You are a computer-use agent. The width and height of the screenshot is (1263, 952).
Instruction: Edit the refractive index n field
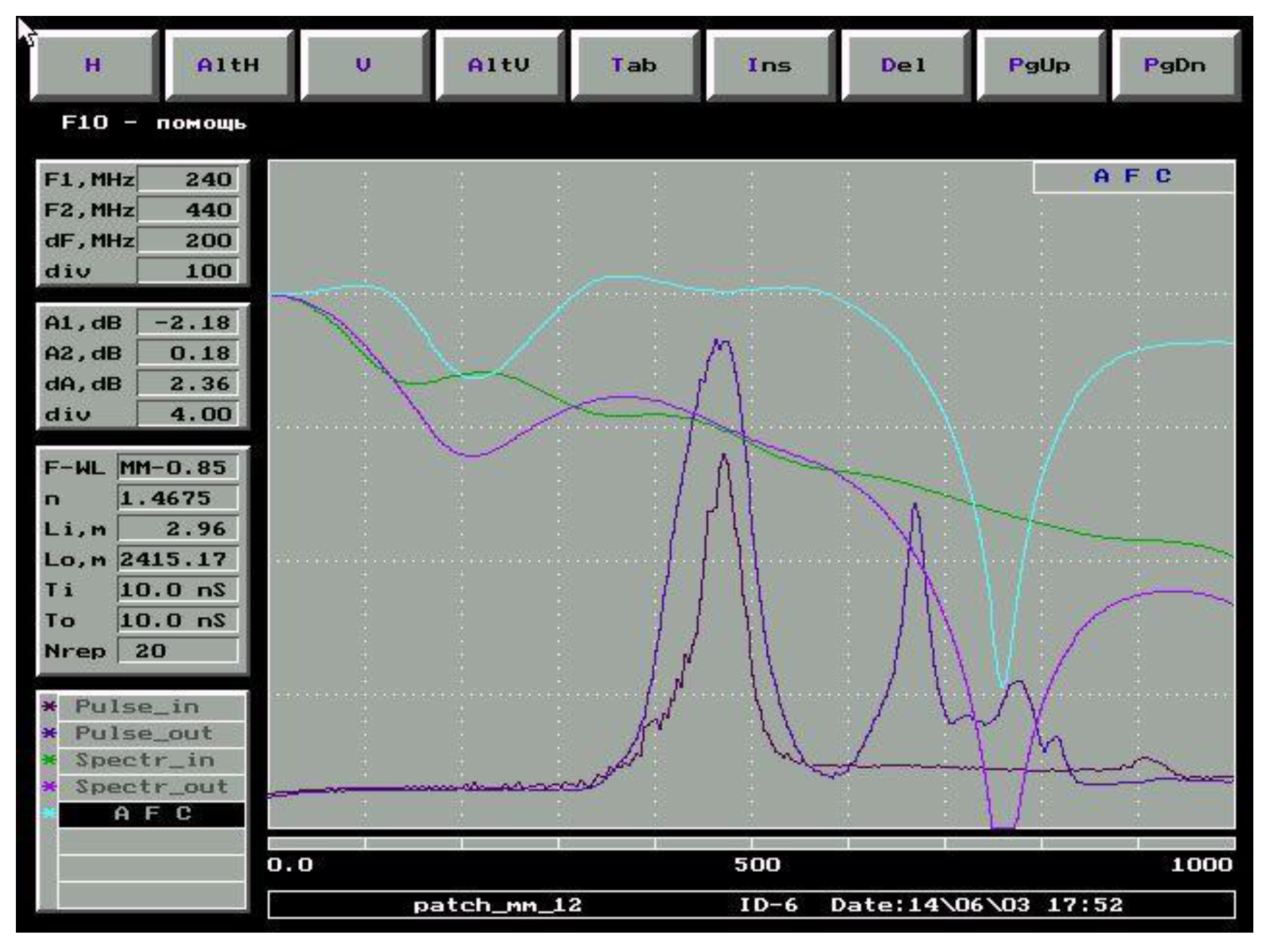[178, 498]
